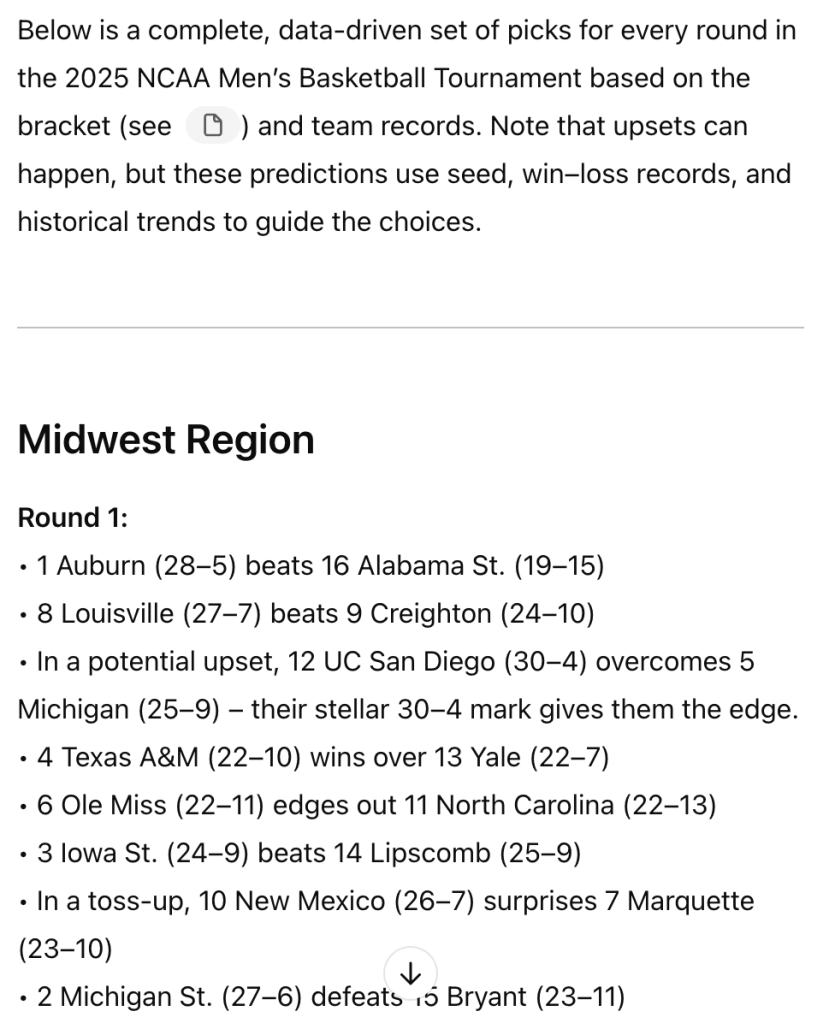Click the Midwest Region heading
This screenshot has width=835, height=1023.
coord(166,440)
